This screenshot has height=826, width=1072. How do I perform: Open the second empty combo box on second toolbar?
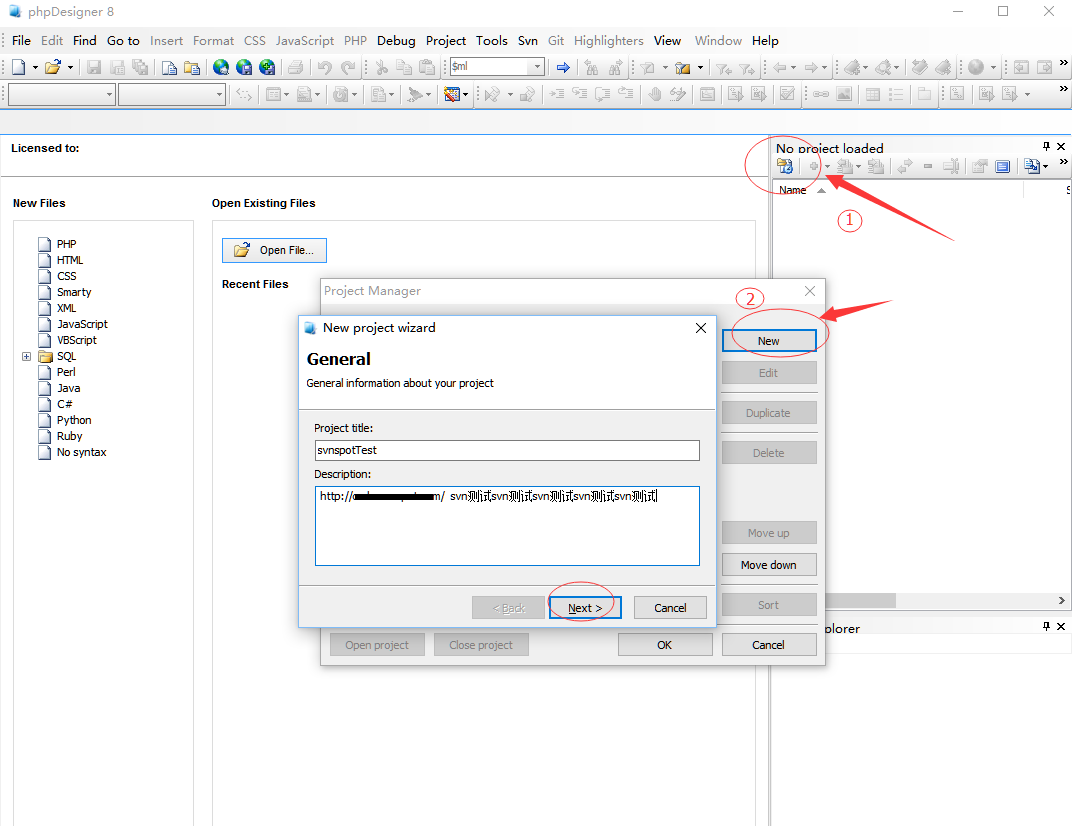coord(219,94)
